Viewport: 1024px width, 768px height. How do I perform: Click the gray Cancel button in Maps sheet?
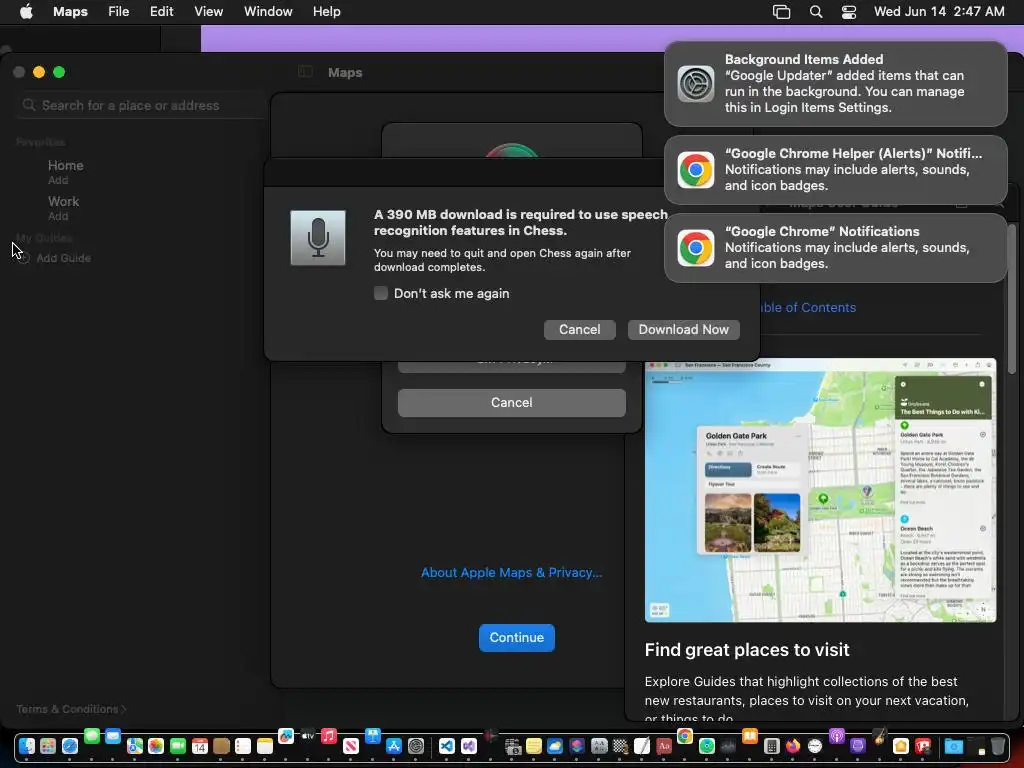[511, 403]
